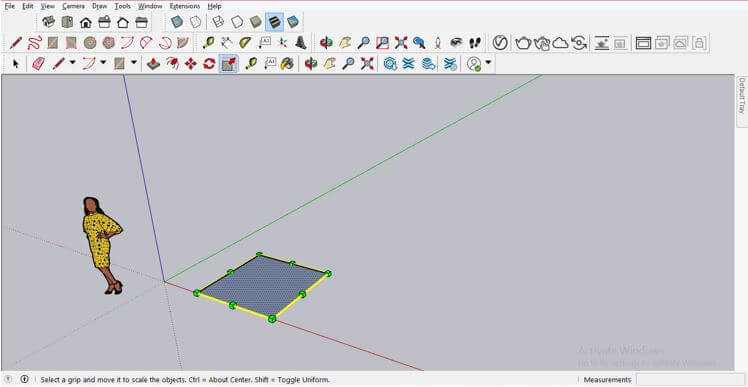Image resolution: width=748 pixels, height=387 pixels.
Task: Expand the Line tool dropdown arrow
Action: pyautogui.click(x=73, y=62)
